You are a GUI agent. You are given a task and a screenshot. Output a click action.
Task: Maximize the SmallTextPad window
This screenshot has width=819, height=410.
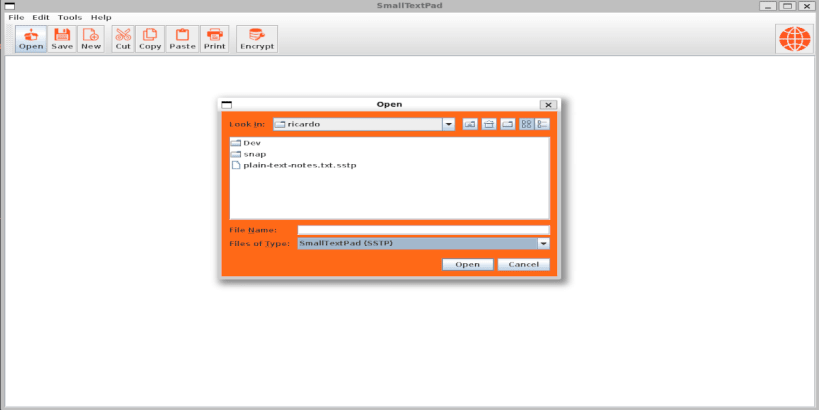coord(787,6)
